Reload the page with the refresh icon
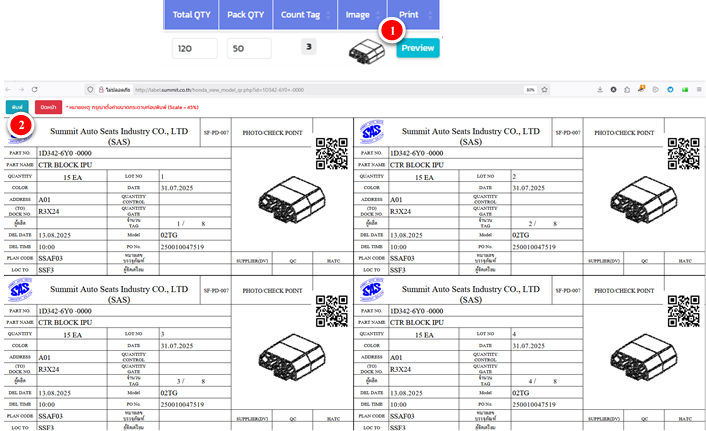Viewport: 706px width, 431px height. (x=35, y=89)
